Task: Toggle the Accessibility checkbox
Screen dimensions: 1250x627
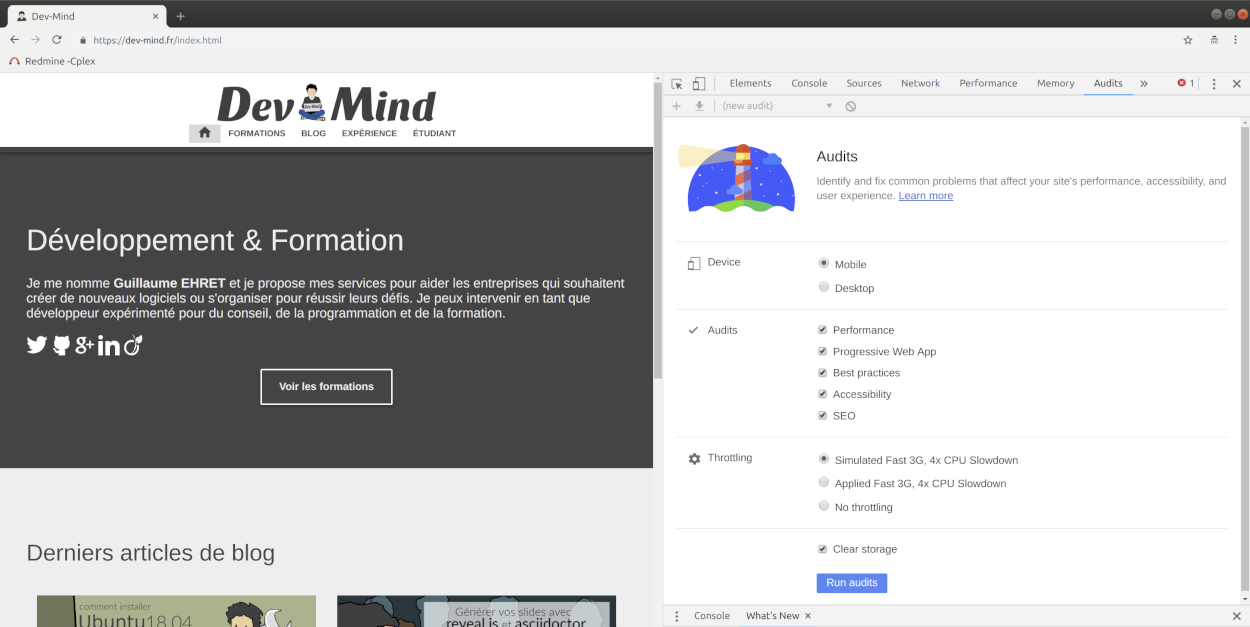Action: pyautogui.click(x=823, y=394)
